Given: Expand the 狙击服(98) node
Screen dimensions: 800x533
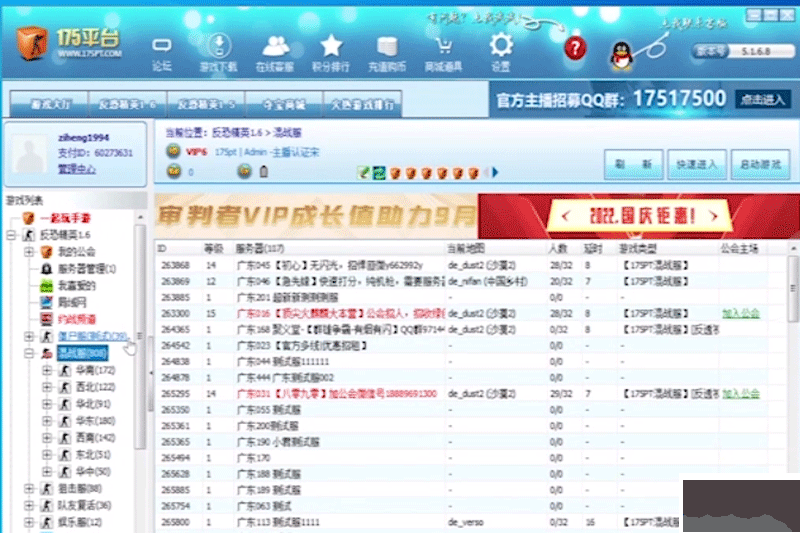Looking at the screenshot, I should coord(29,488).
